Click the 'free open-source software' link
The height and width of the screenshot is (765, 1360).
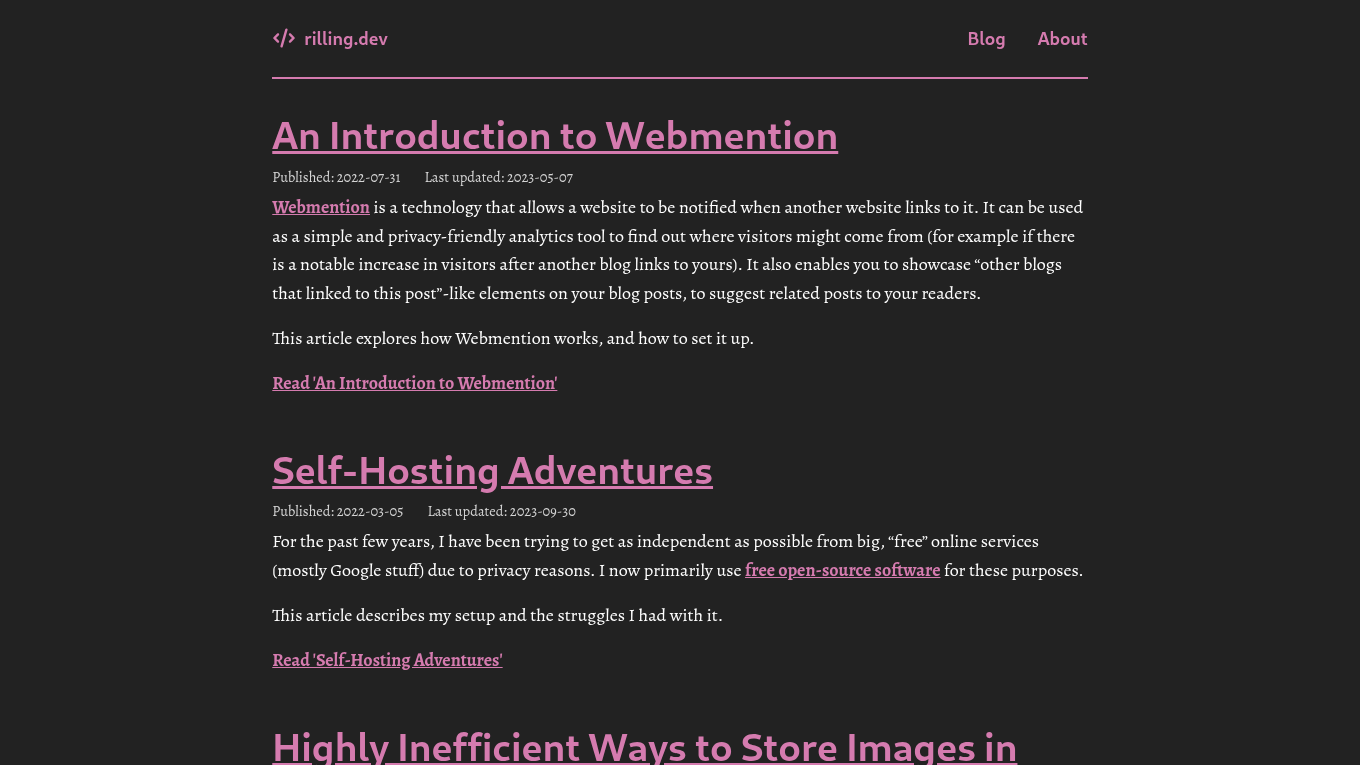[842, 570]
